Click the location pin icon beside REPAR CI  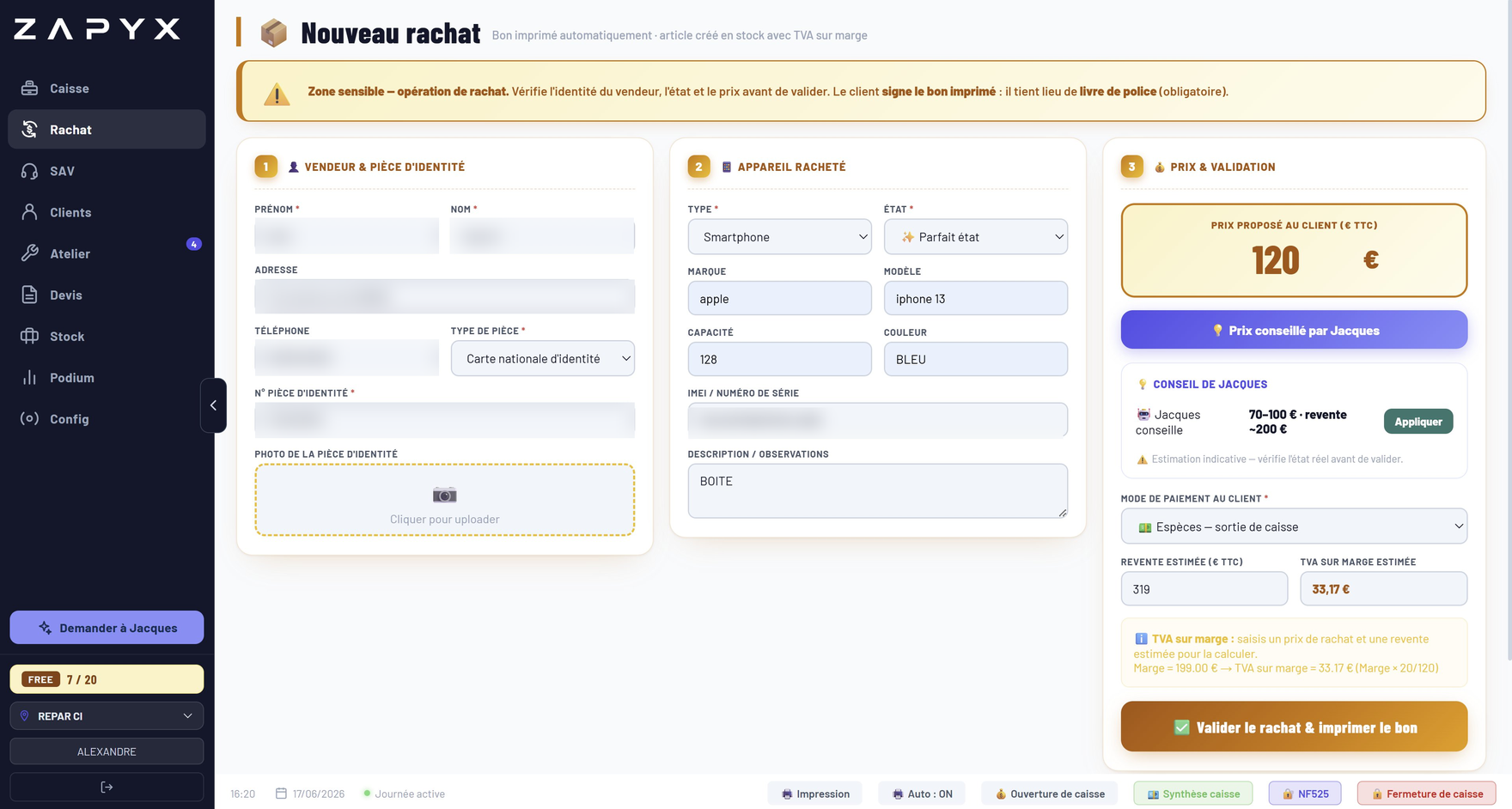25,715
